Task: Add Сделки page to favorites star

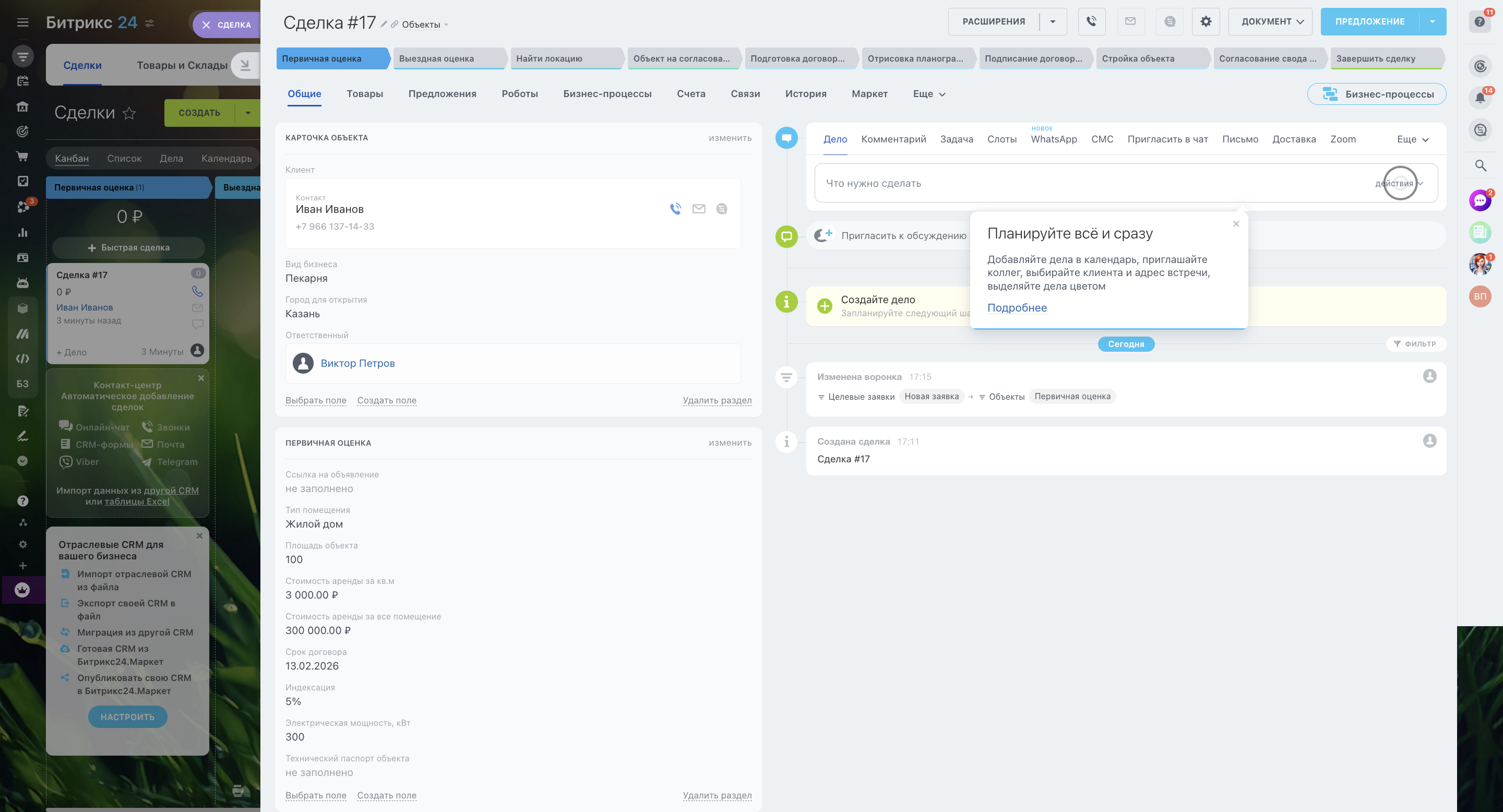Action: [129, 113]
